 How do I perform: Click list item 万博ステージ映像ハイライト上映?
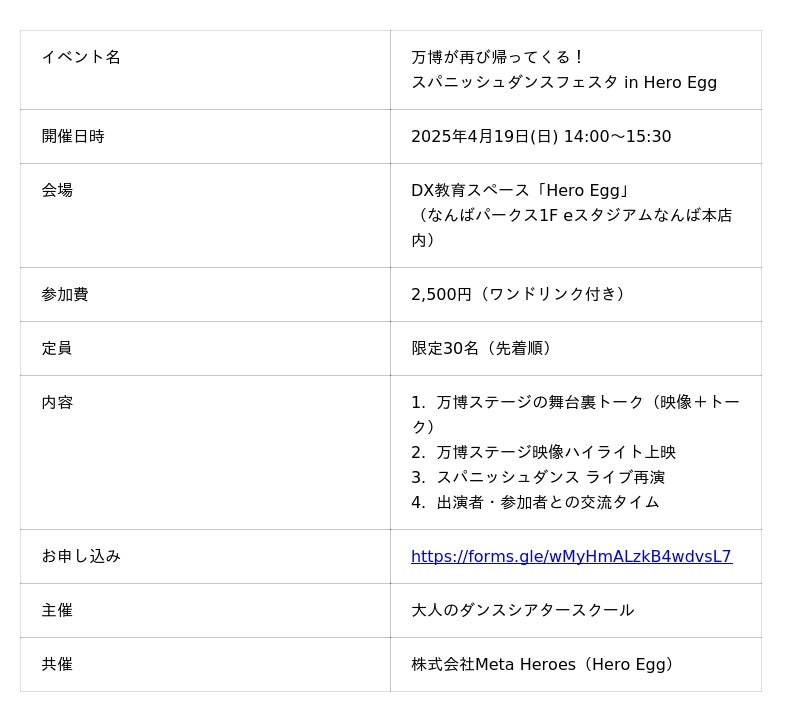(556, 452)
